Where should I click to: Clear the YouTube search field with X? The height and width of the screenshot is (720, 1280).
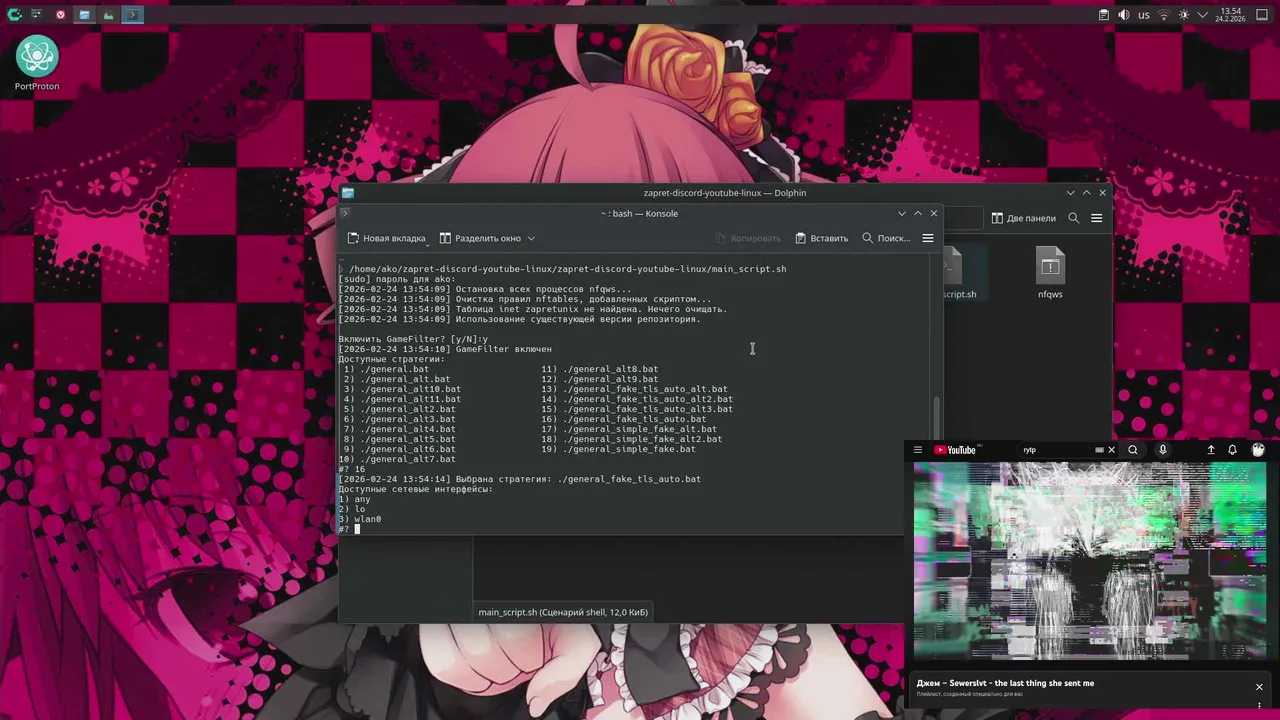click(x=1111, y=450)
